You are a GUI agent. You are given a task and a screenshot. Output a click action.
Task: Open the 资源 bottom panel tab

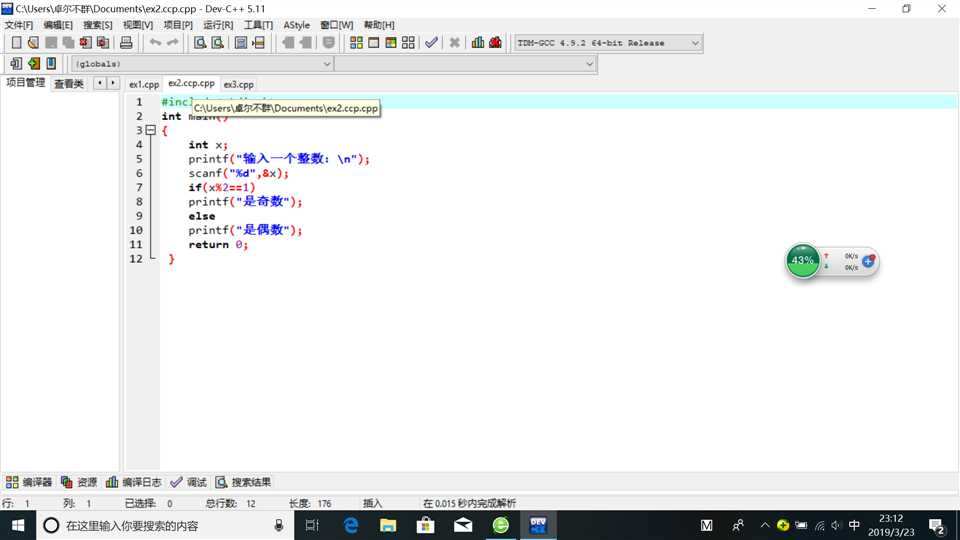pyautogui.click(x=79, y=482)
